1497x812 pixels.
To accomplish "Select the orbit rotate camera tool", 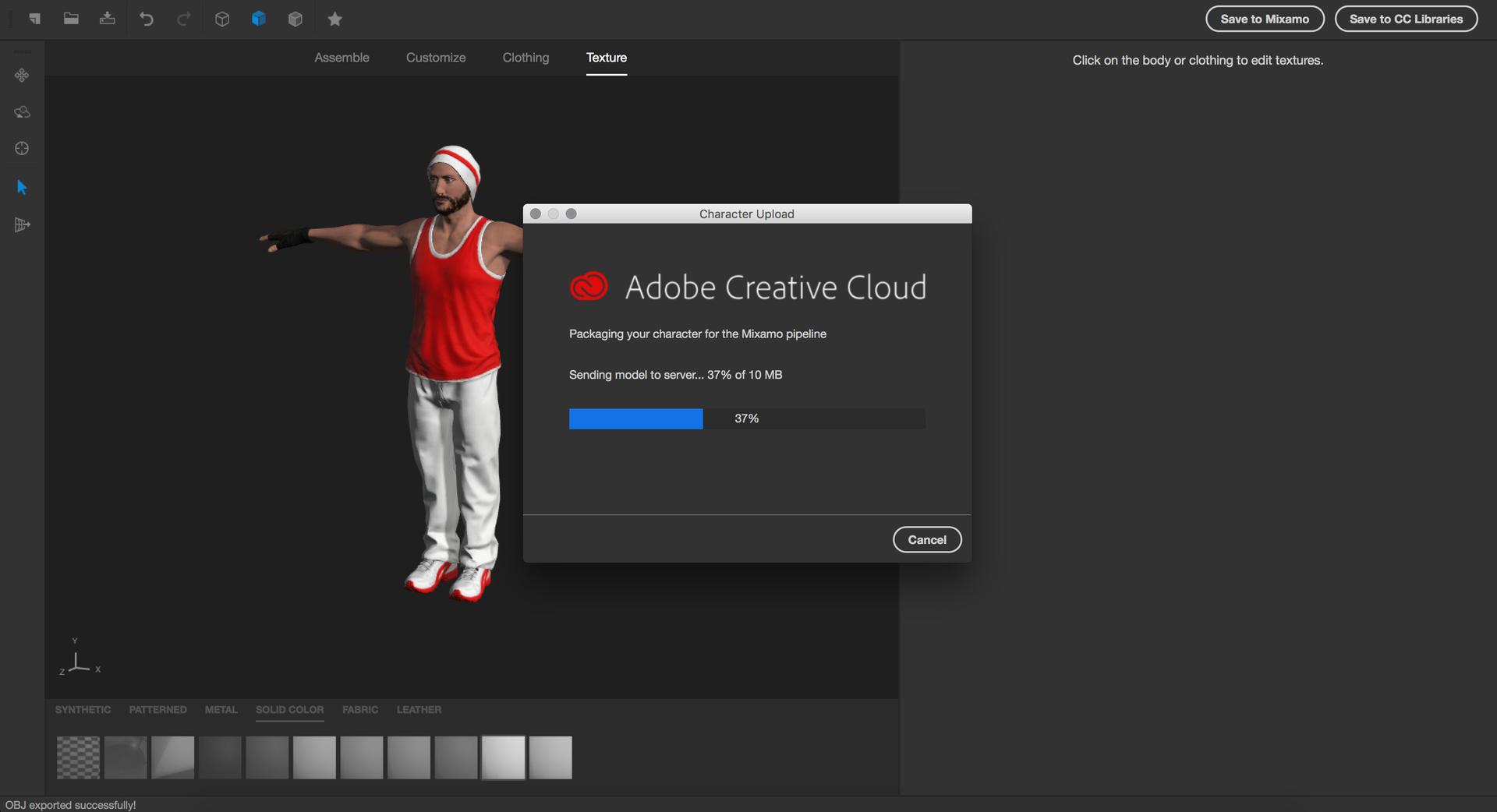I will pos(22,112).
